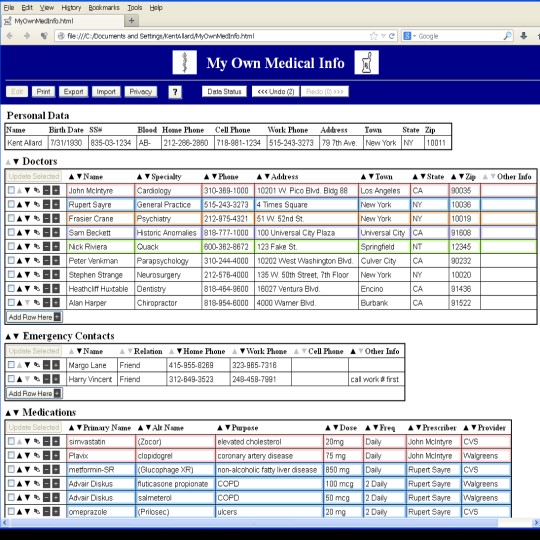Click the copy icon in Nick Riviera row
The image size is (540, 540).
37,247
